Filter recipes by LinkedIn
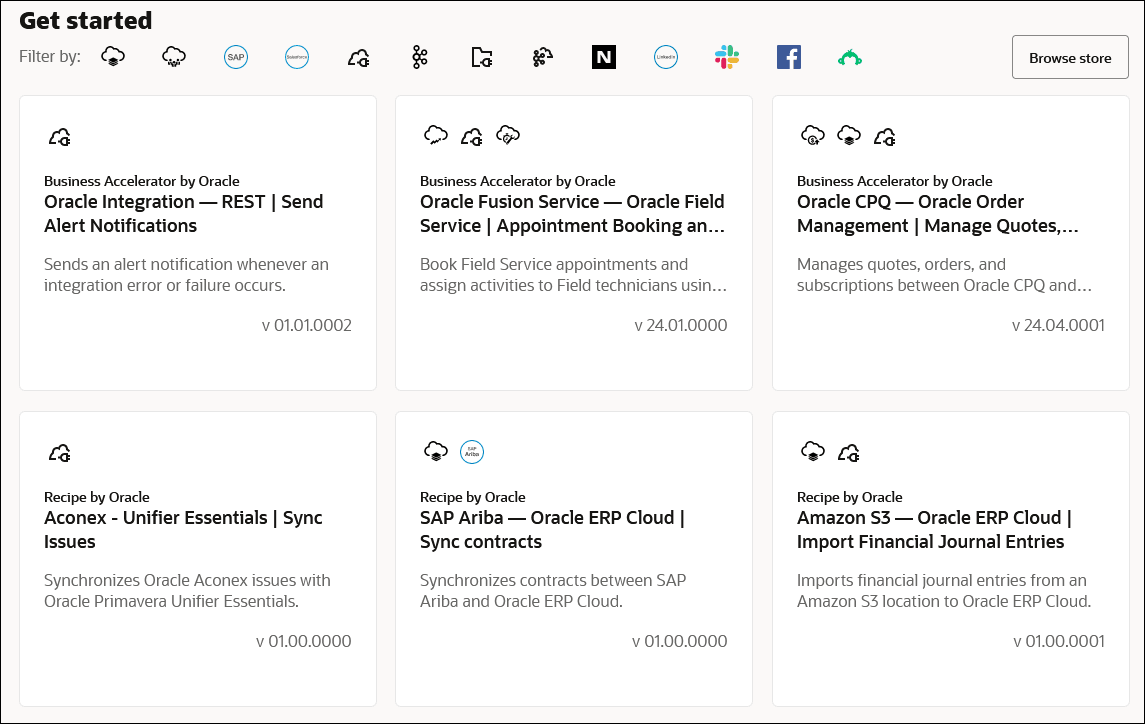The image size is (1145, 724). coord(666,57)
